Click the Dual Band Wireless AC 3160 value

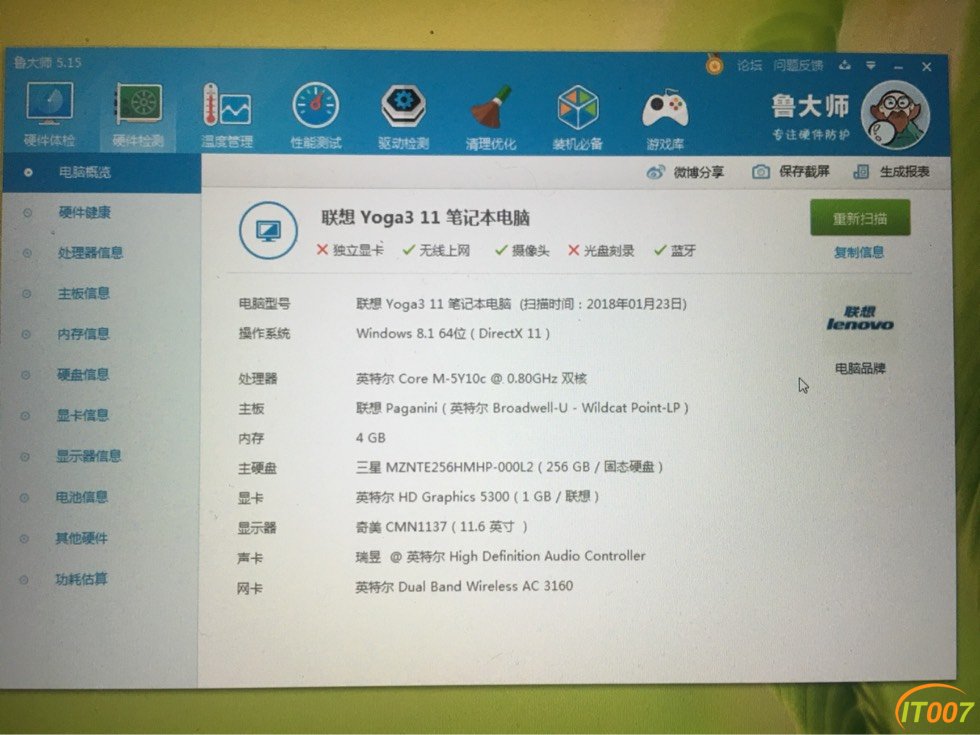pos(464,586)
